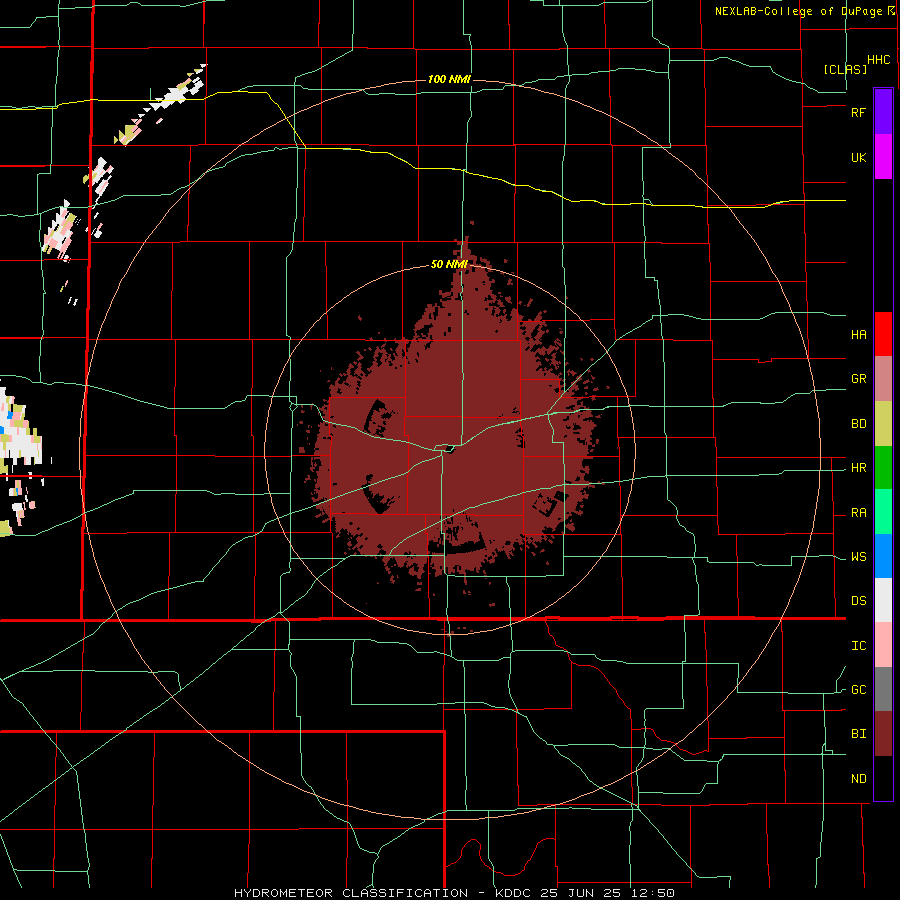This screenshot has width=900, height=900.
Task: Click the HYDROMETEOR CLASSIFICATION title text
Action: (351, 893)
